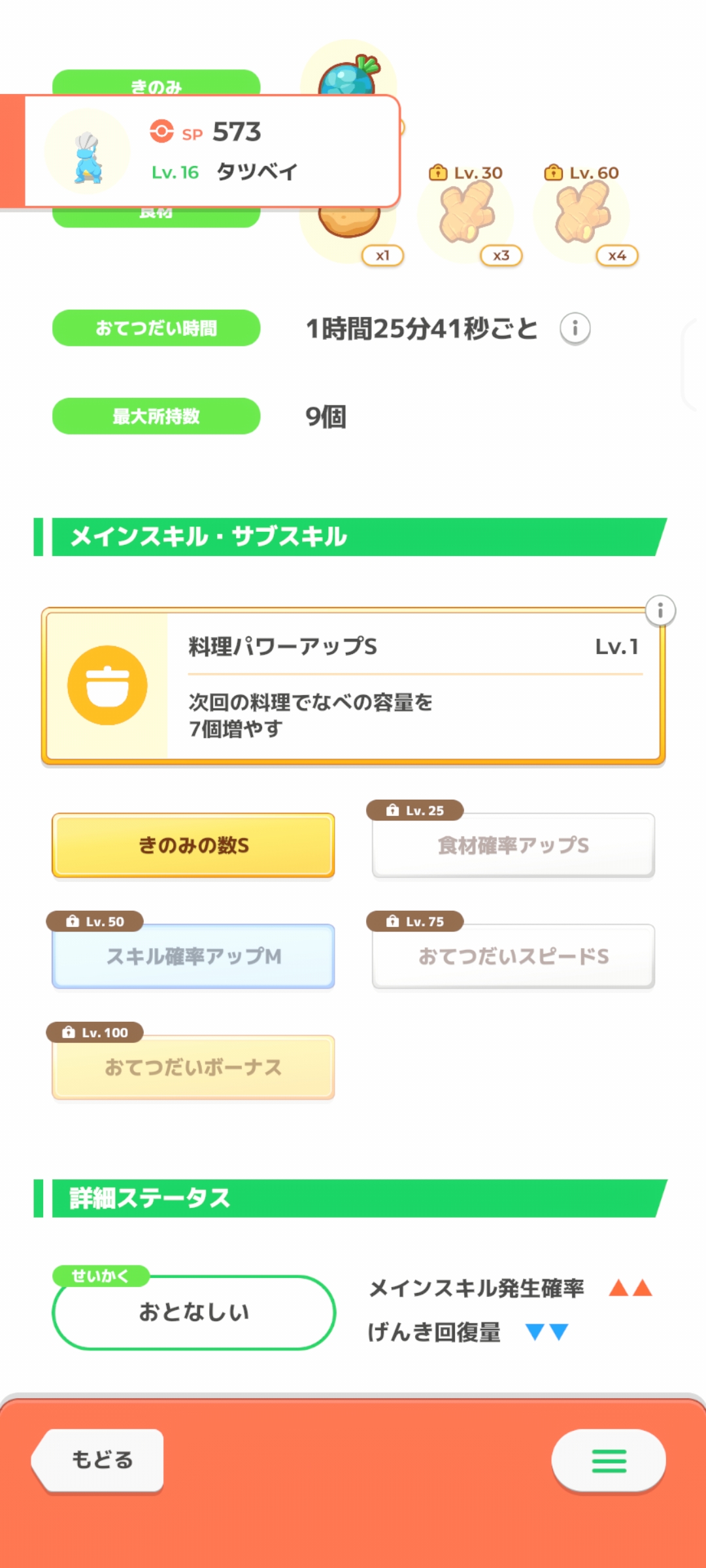Tap the cooking pot skill icon

[107, 685]
